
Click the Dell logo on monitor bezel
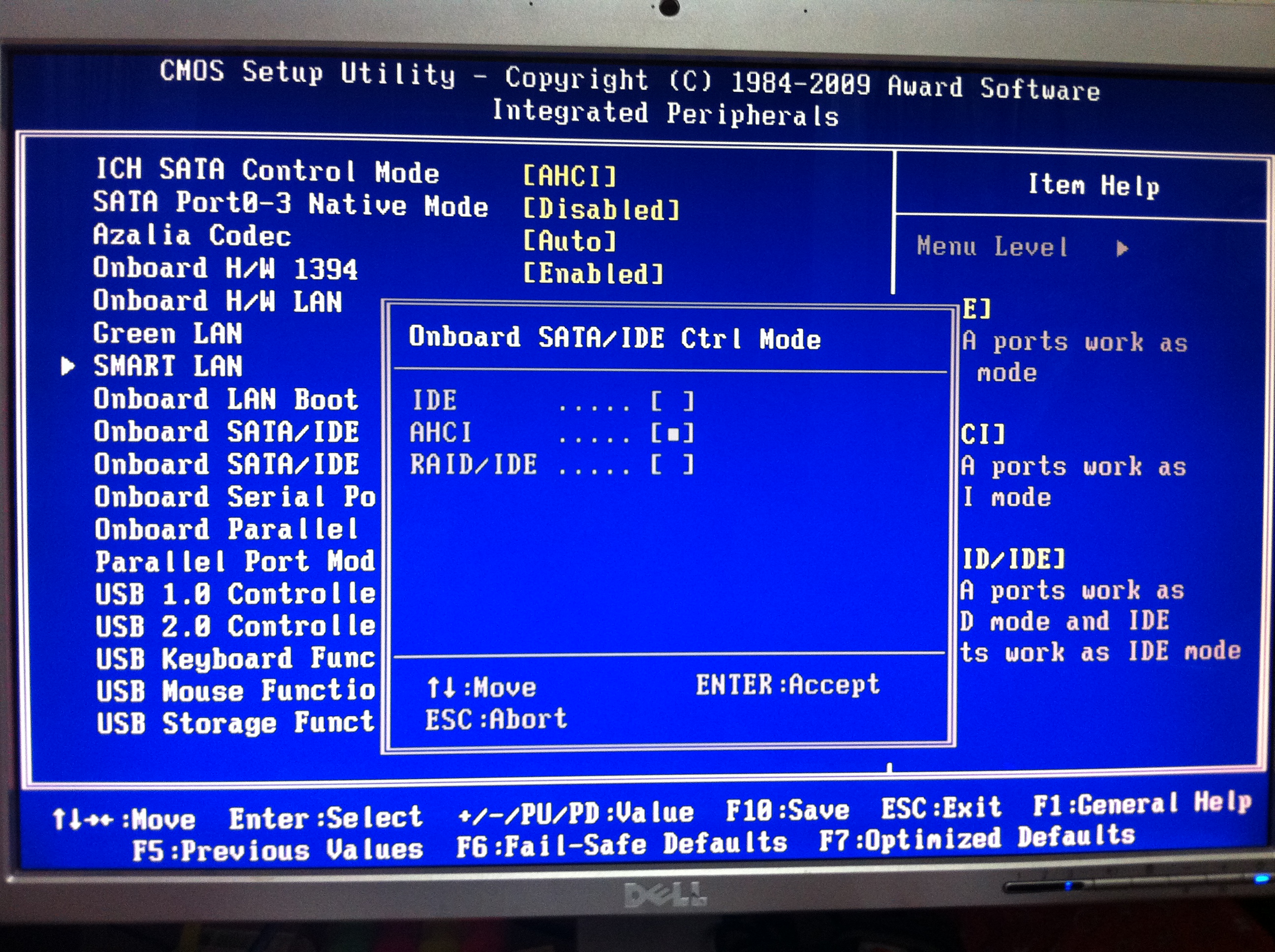point(665,895)
